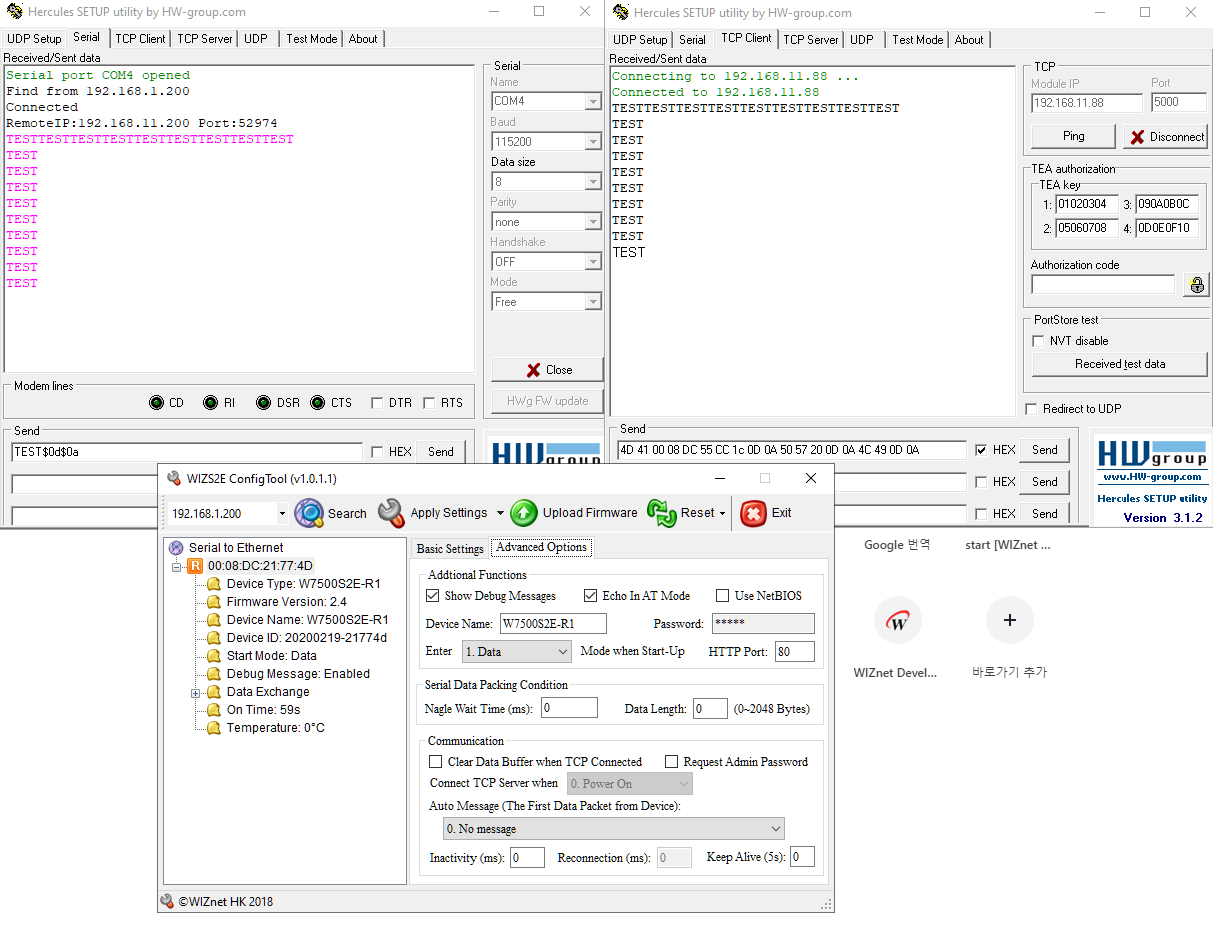The height and width of the screenshot is (931, 1213).
Task: Open UDP Setup tab in the COM4 Hercules window
Action: click(35, 39)
